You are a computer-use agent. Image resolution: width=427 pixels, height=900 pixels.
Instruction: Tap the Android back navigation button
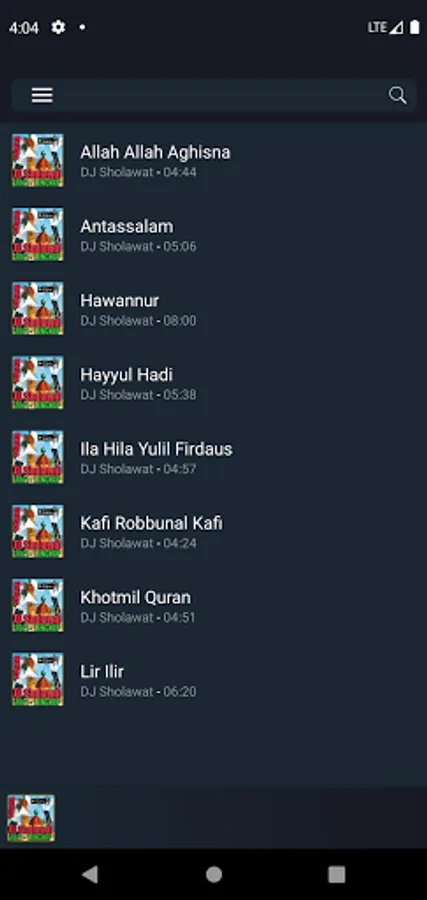point(90,874)
